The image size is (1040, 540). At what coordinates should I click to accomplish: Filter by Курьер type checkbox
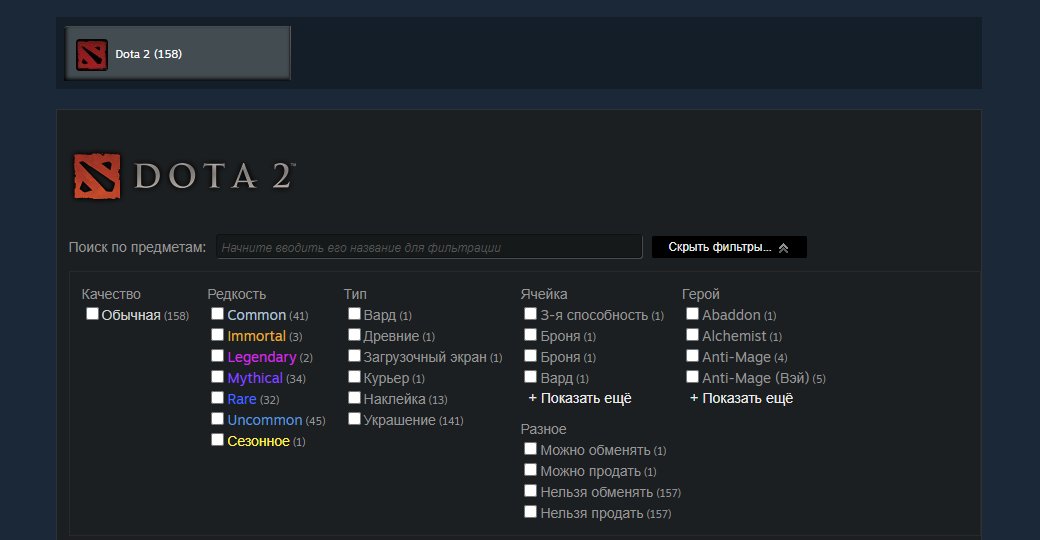(355, 377)
